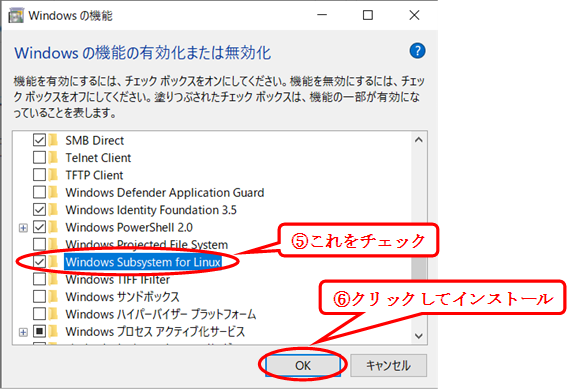Image resolution: width=567 pixels, height=389 pixels.
Task: Enable the Windows サンドボックス checkbox
Action: point(39,296)
